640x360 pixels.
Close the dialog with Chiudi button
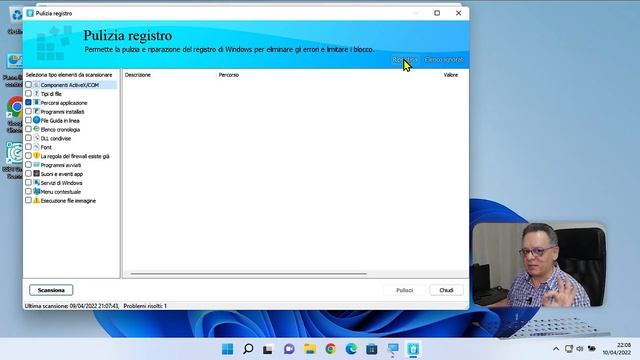(446, 290)
